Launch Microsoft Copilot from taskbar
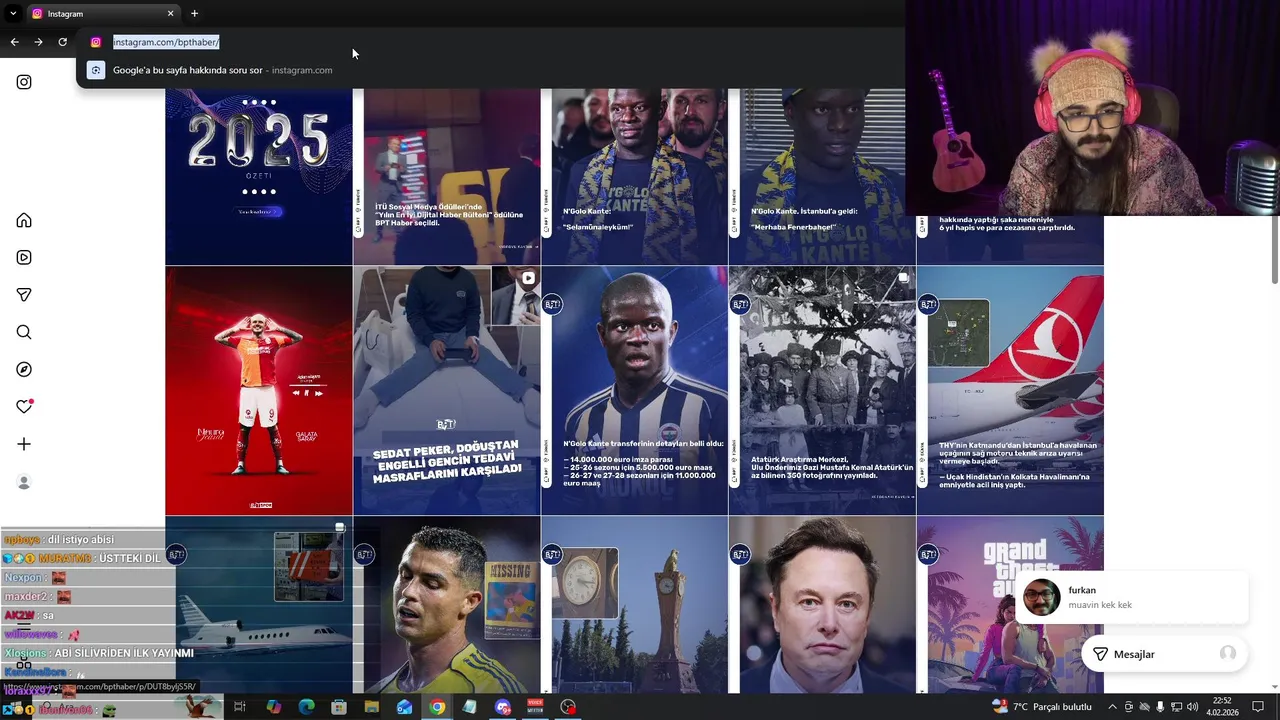Viewport: 1280px width, 720px height. [x=273, y=707]
